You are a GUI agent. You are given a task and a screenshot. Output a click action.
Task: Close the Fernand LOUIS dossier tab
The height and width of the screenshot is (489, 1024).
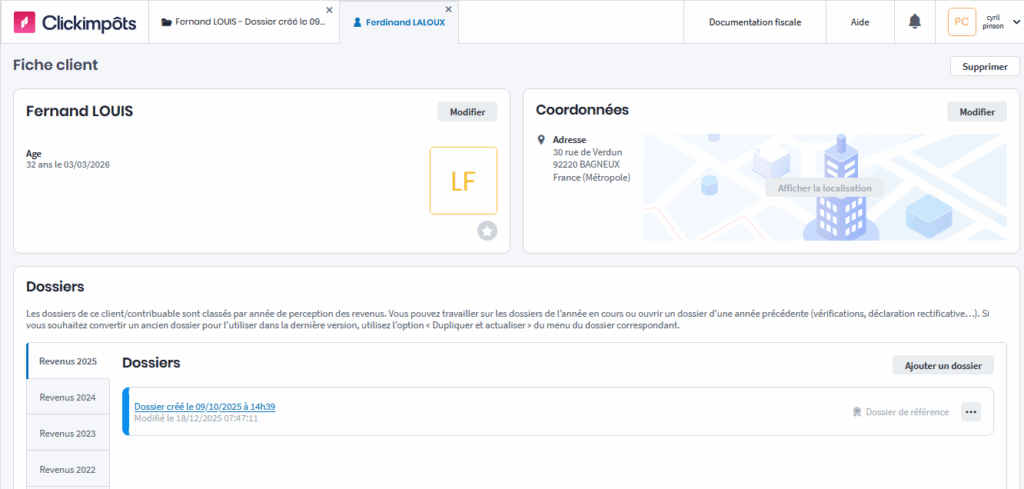[329, 10]
